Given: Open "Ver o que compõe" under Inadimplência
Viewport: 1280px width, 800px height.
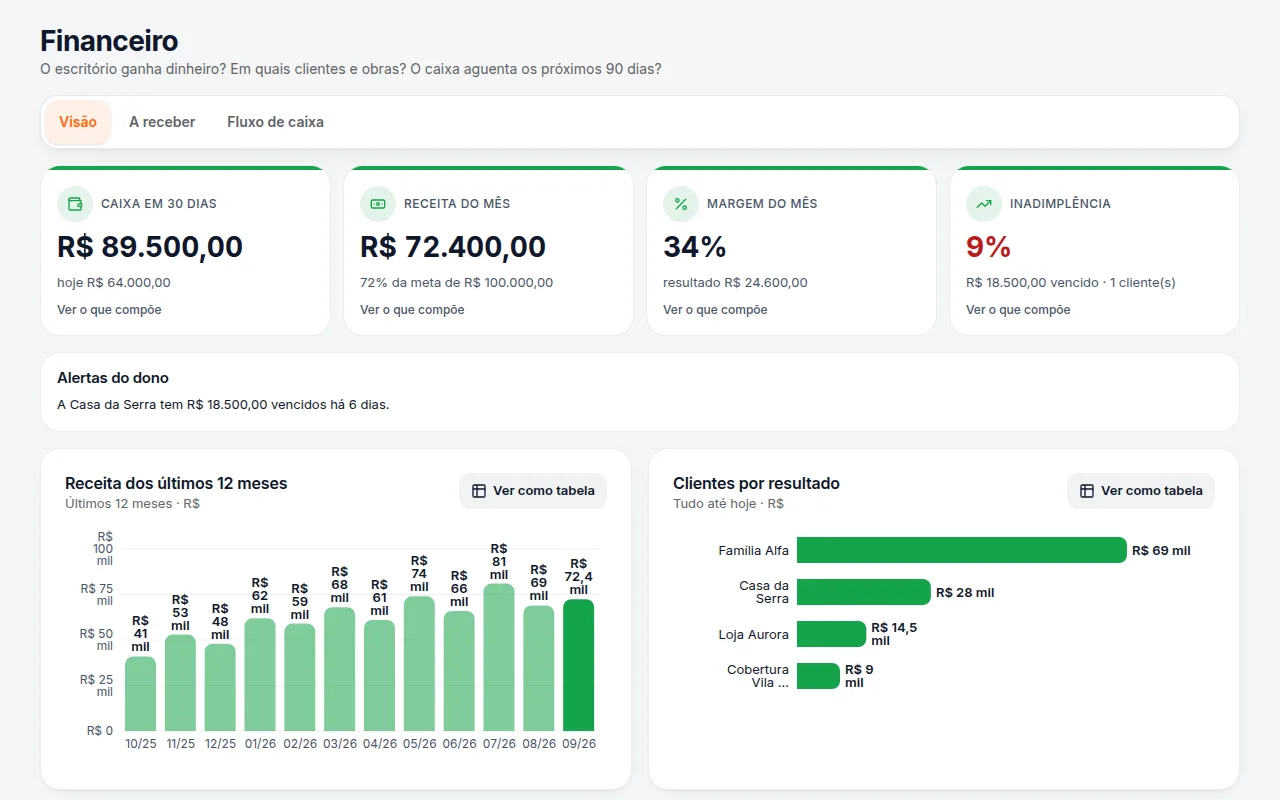Looking at the screenshot, I should point(1018,310).
